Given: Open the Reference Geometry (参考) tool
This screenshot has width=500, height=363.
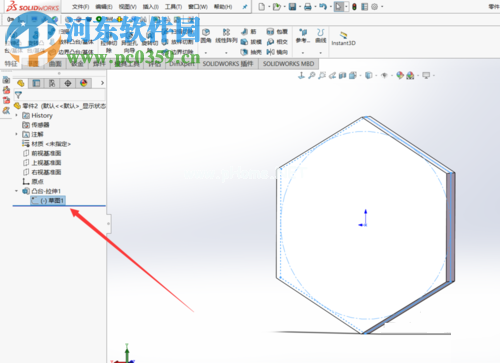Looking at the screenshot, I should point(303,36).
